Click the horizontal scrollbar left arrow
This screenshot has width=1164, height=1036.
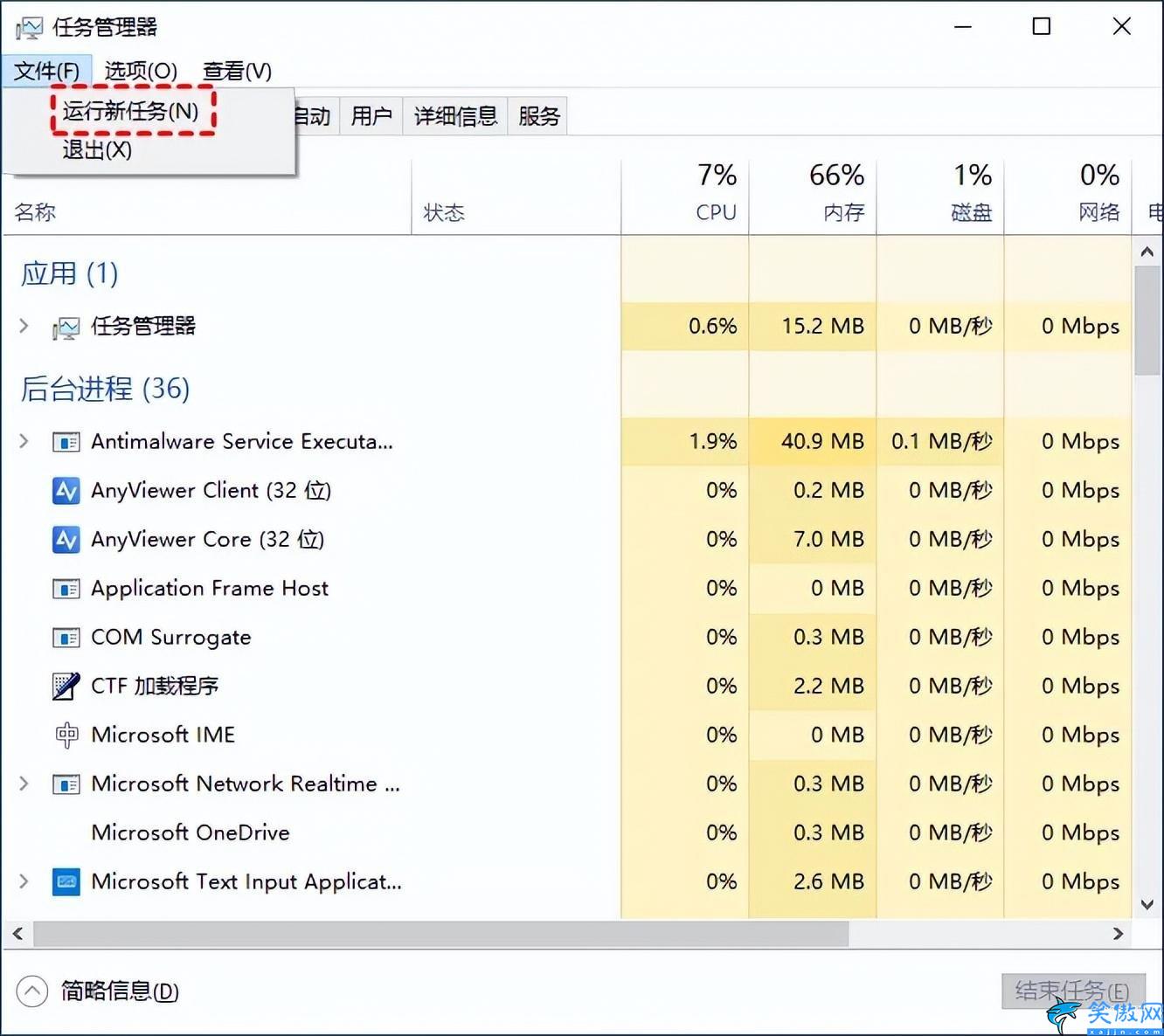click(x=17, y=934)
